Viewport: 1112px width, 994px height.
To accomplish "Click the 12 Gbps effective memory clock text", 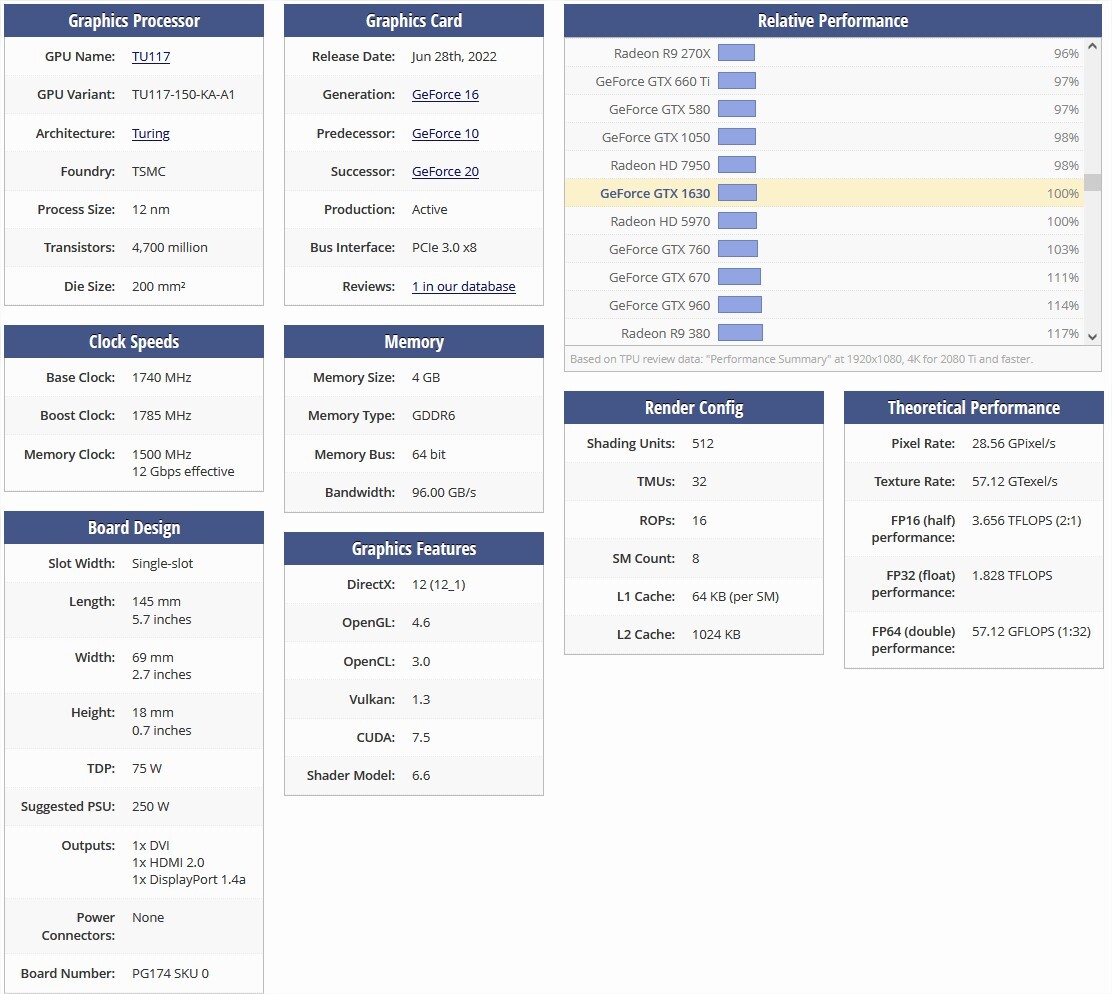I will point(183,471).
